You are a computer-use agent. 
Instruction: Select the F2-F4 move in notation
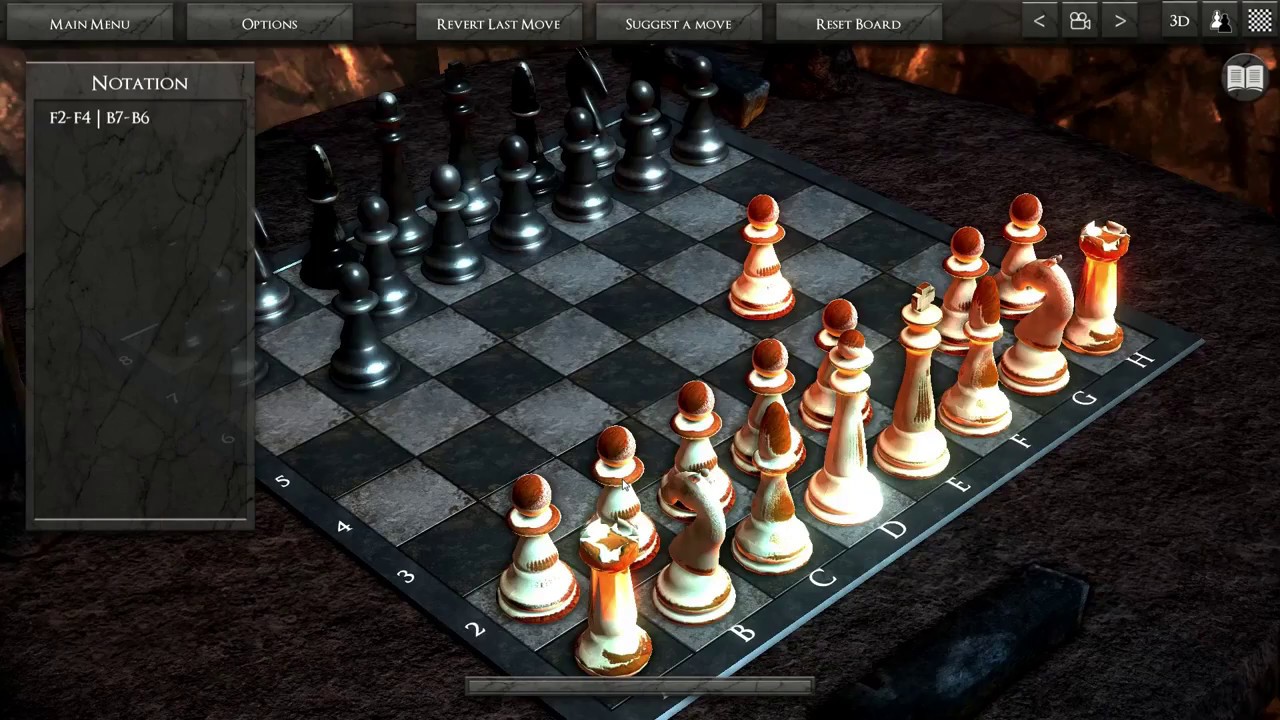click(x=70, y=118)
